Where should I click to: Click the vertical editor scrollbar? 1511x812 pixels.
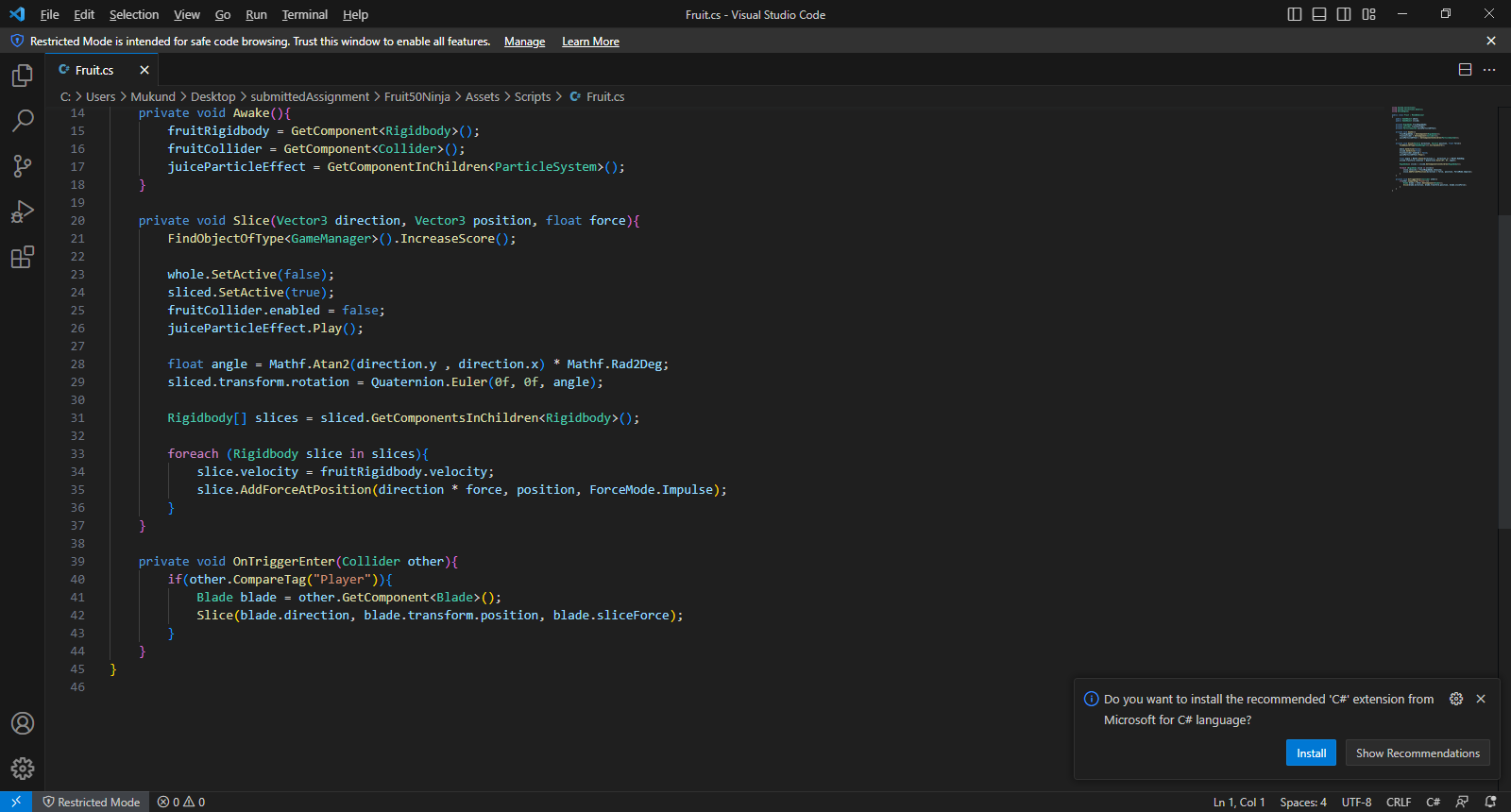pyautogui.click(x=1504, y=372)
